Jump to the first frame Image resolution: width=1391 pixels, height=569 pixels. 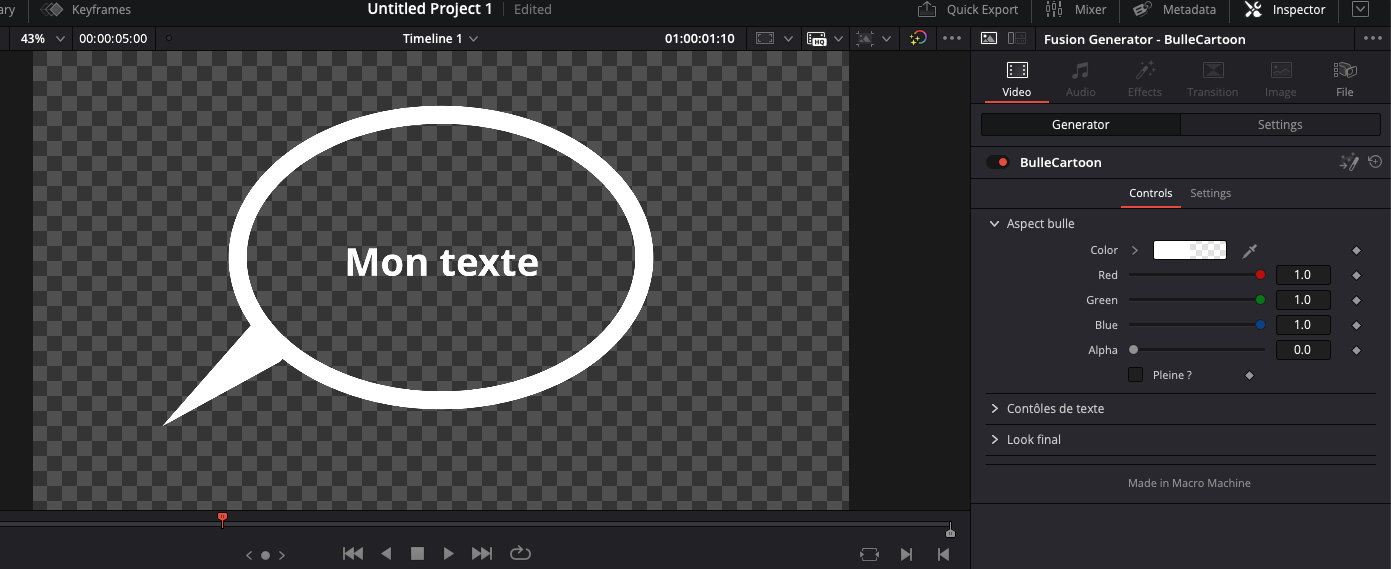(x=352, y=553)
